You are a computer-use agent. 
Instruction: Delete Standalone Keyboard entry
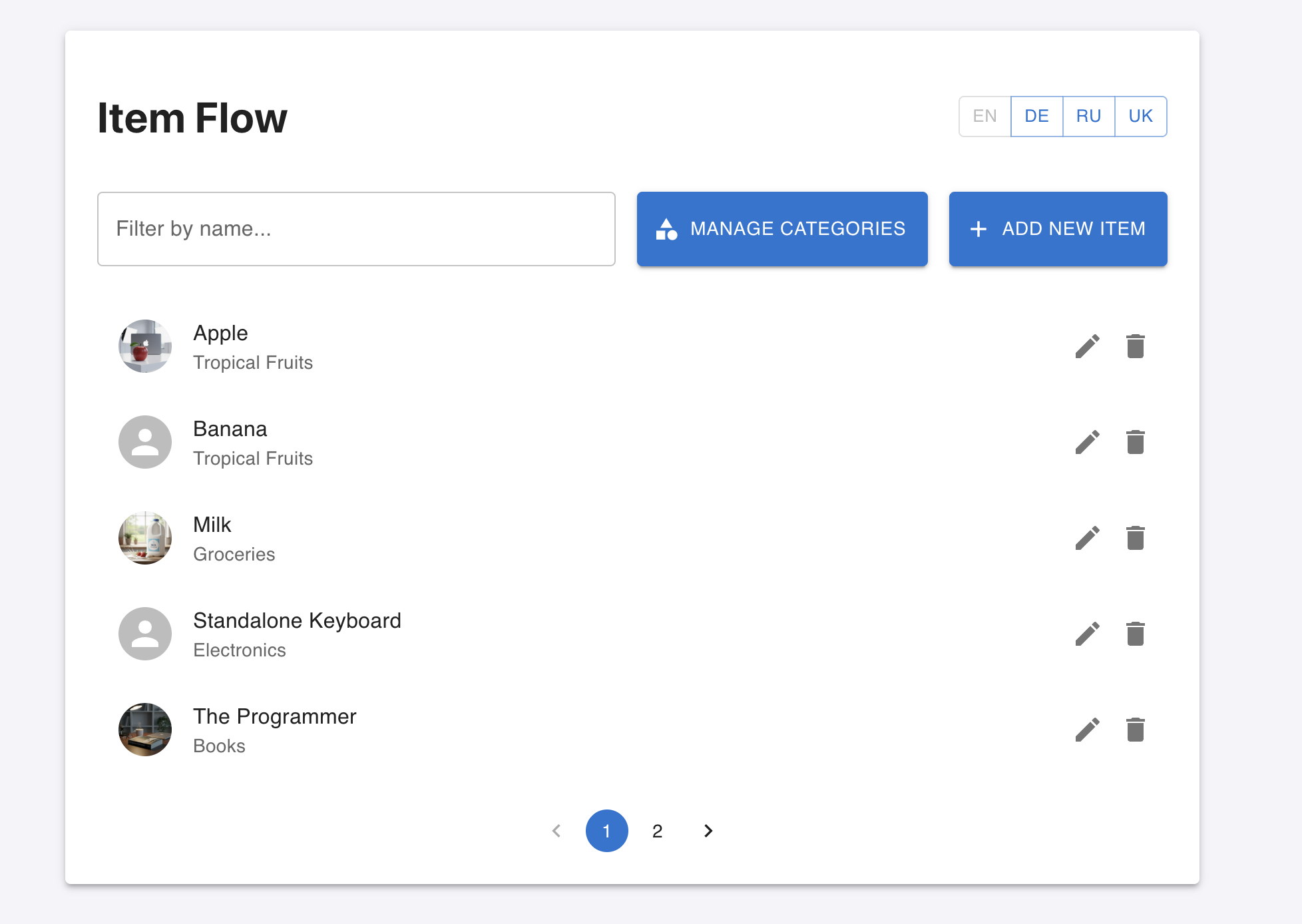point(1135,634)
